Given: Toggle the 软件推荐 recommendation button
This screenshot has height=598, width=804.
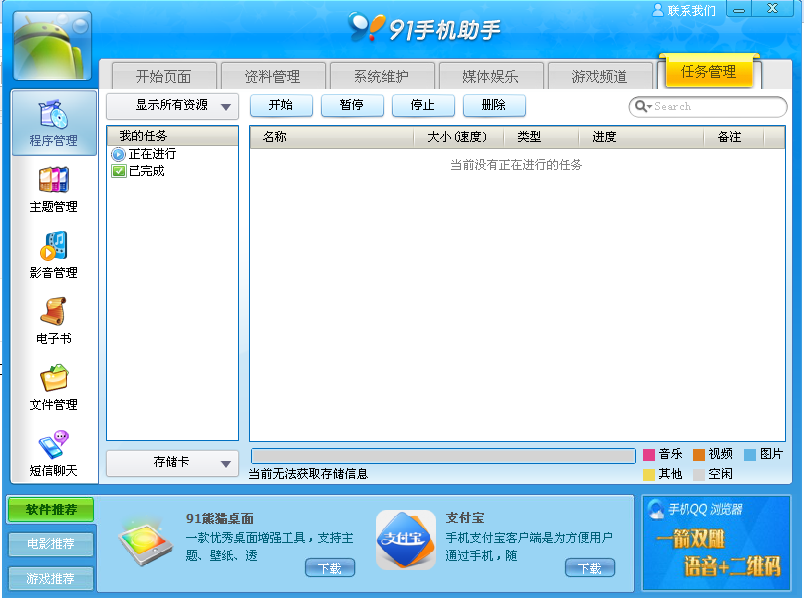Looking at the screenshot, I should 51,509.
